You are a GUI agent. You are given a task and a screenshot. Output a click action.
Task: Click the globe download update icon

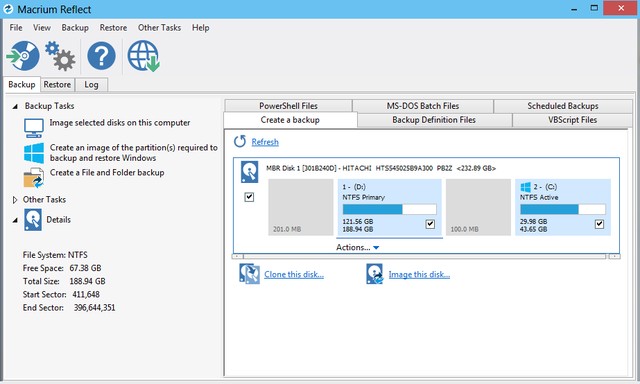[144, 56]
